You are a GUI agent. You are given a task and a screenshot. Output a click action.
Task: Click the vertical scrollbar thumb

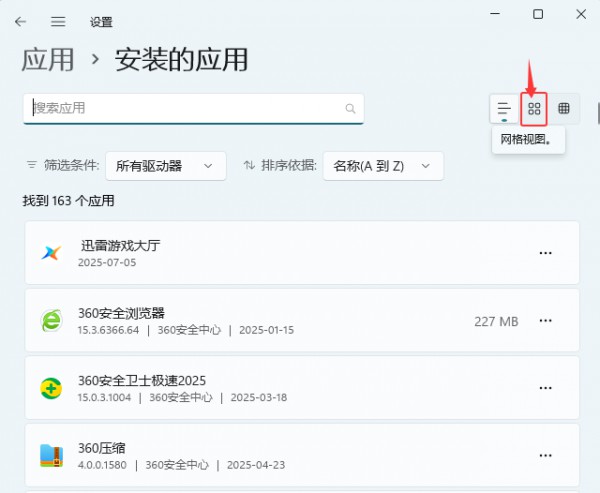tap(598, 113)
